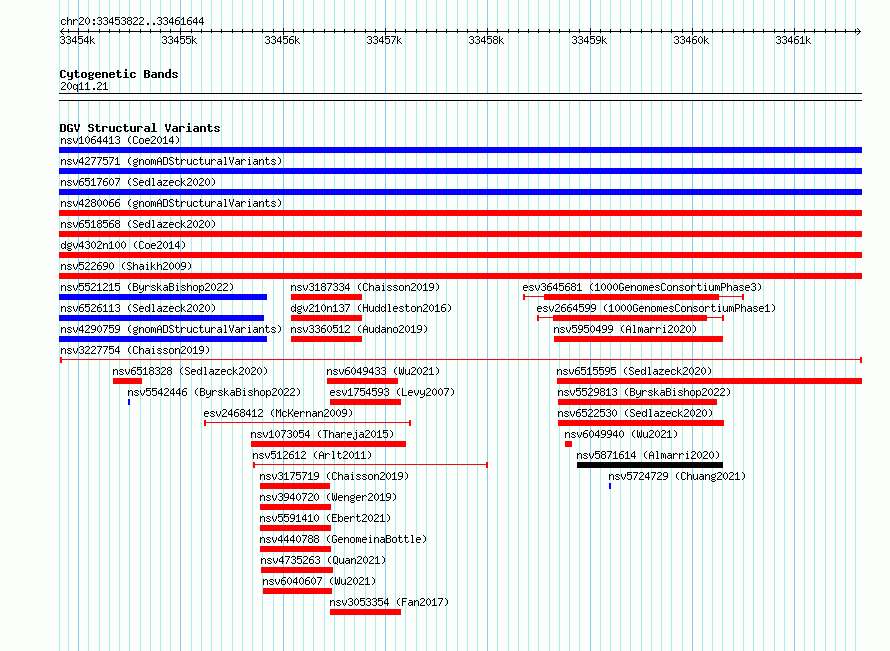Click the 33454k ruler position label
Screen dimensions: 890x651
pos(78,40)
